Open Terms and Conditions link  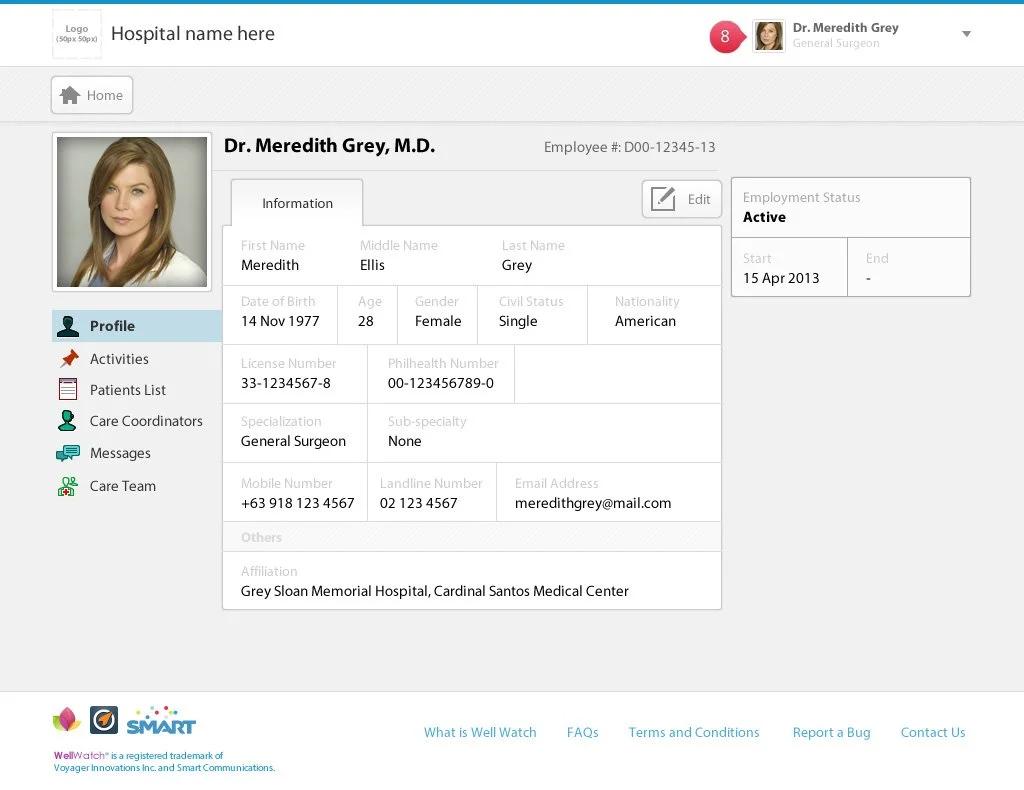point(694,733)
